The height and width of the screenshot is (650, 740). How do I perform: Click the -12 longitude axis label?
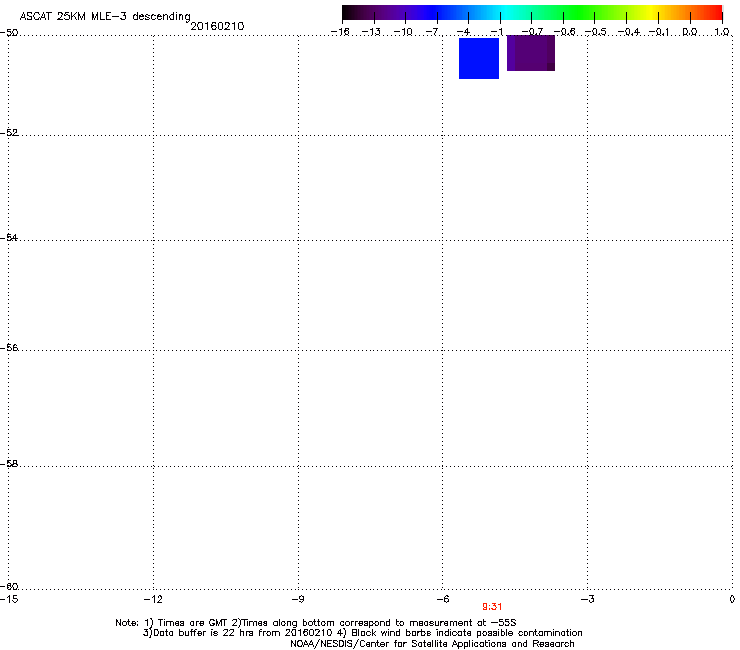pos(153,599)
